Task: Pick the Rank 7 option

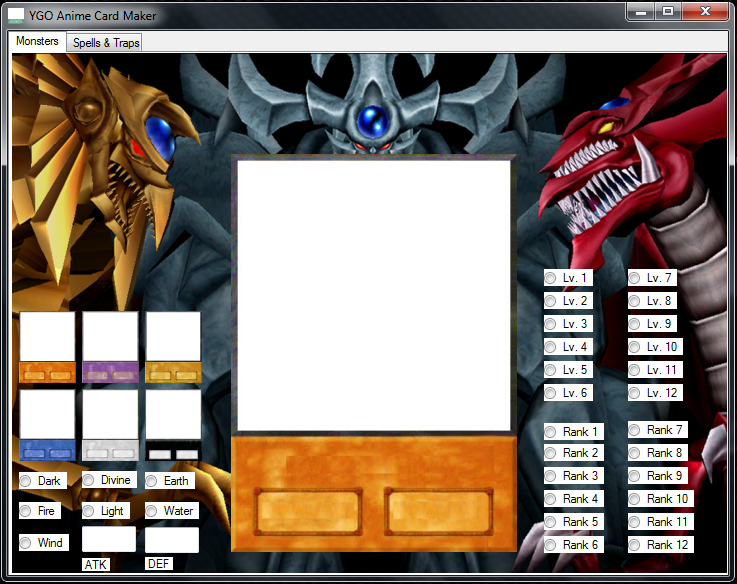Action: point(658,430)
